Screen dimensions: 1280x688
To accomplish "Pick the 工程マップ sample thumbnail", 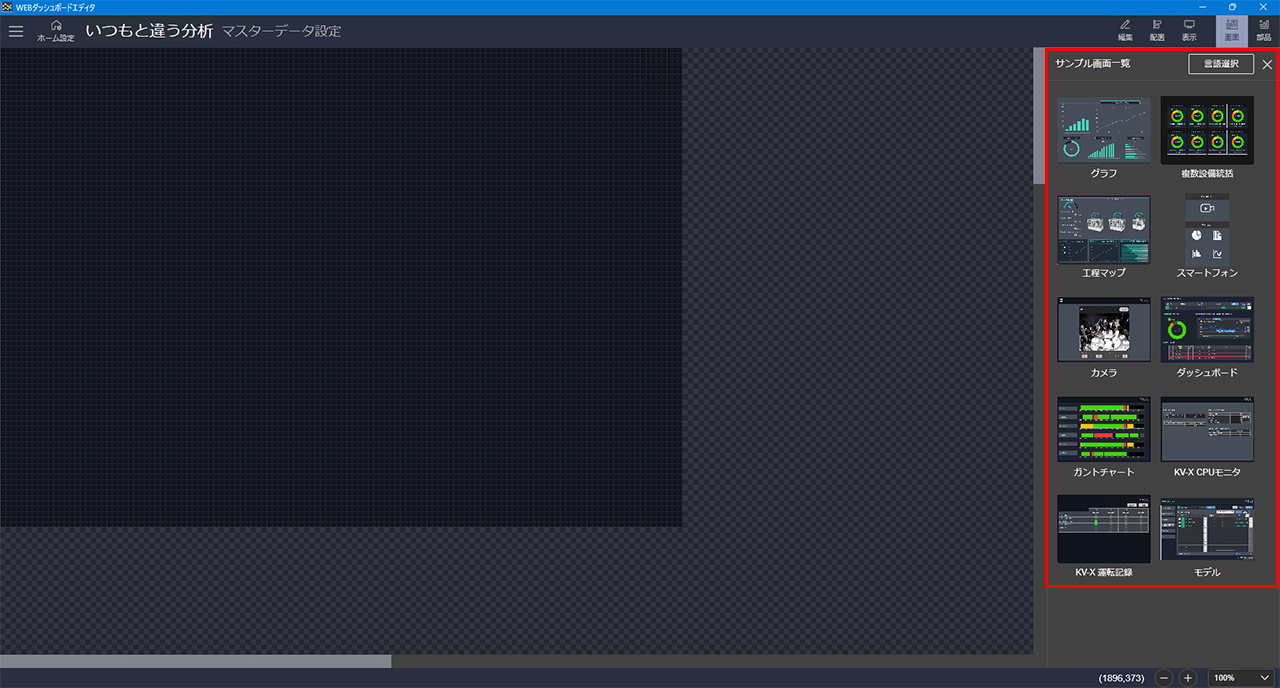I will [x=1104, y=229].
